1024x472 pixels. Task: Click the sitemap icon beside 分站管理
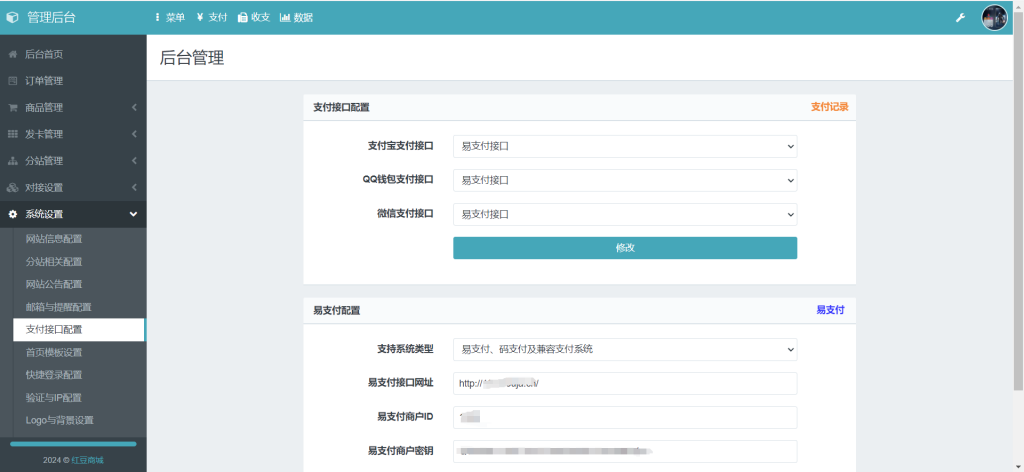pyautogui.click(x=12, y=161)
